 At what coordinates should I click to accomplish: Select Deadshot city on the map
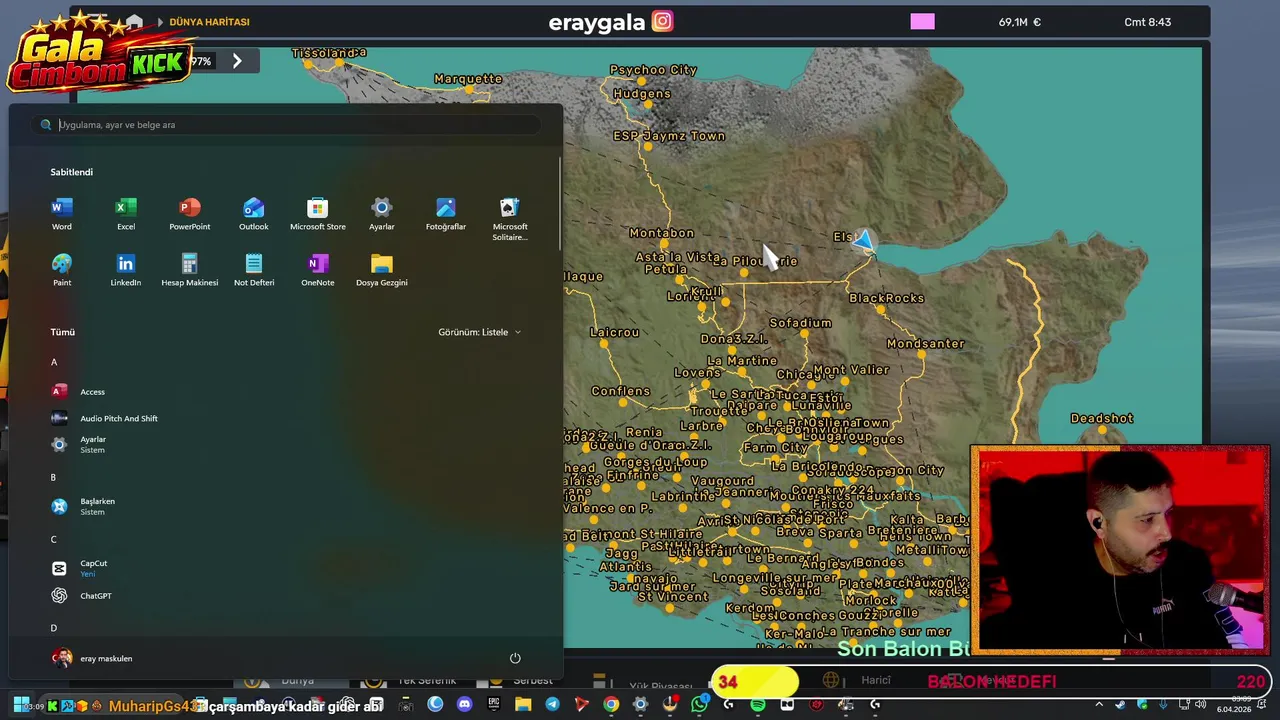pyautogui.click(x=1102, y=419)
